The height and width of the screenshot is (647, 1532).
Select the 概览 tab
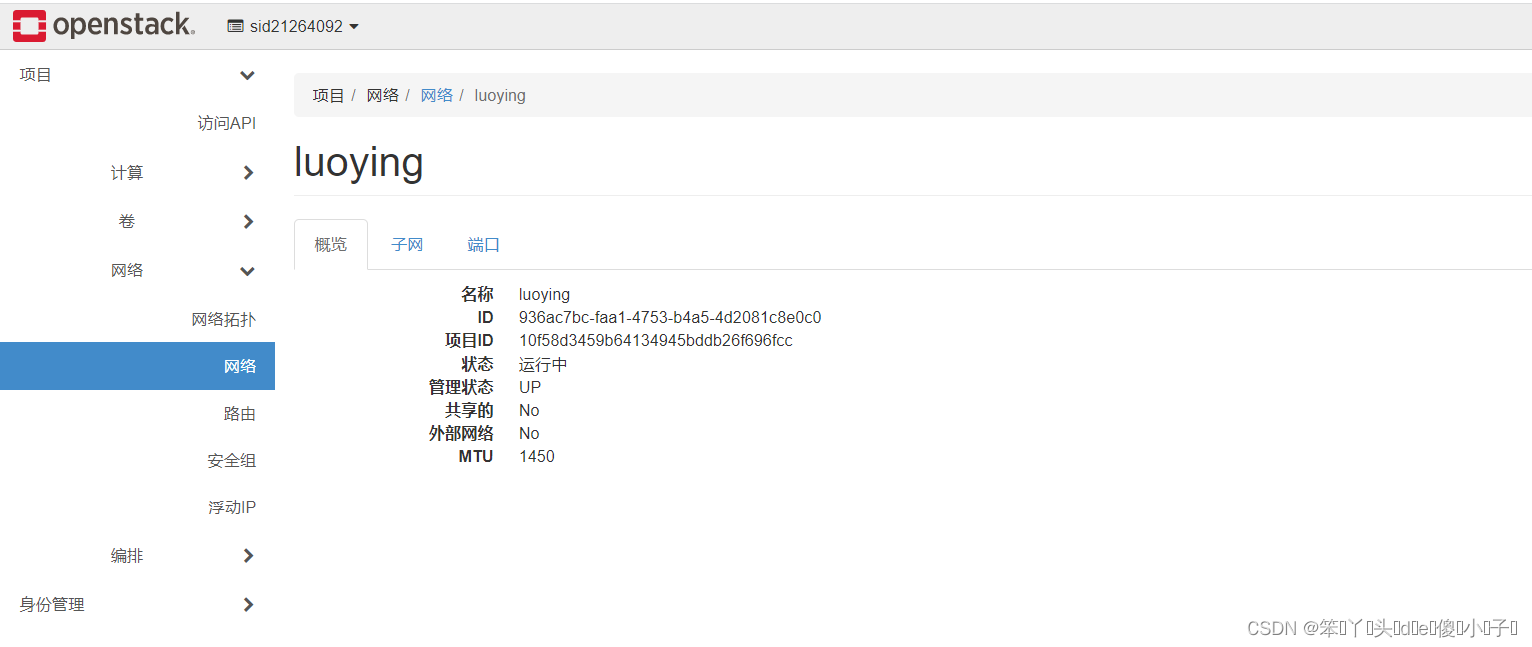(x=331, y=243)
